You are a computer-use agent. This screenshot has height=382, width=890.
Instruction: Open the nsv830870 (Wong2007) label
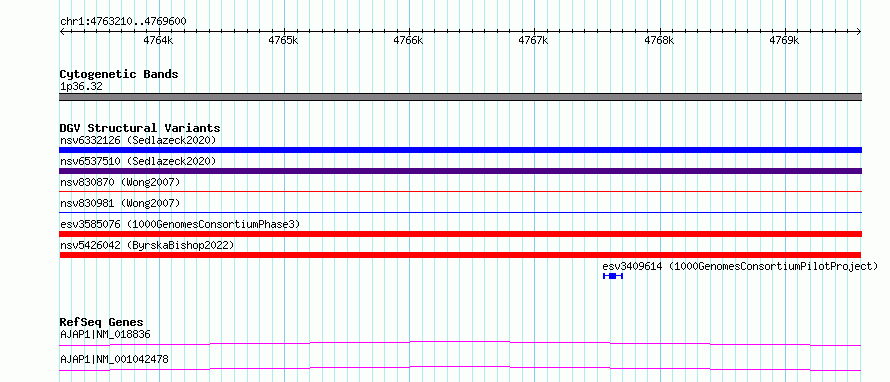(x=120, y=182)
